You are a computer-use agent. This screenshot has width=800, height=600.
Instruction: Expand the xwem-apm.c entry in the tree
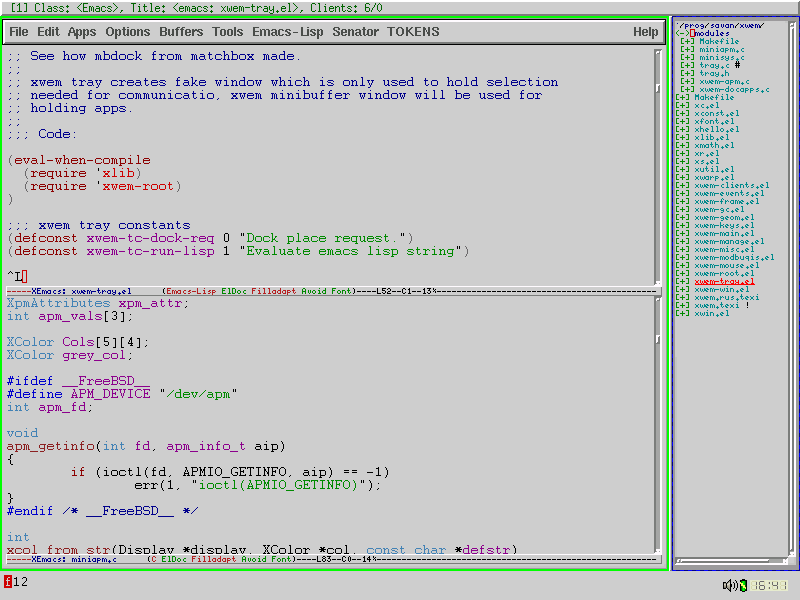click(x=687, y=81)
